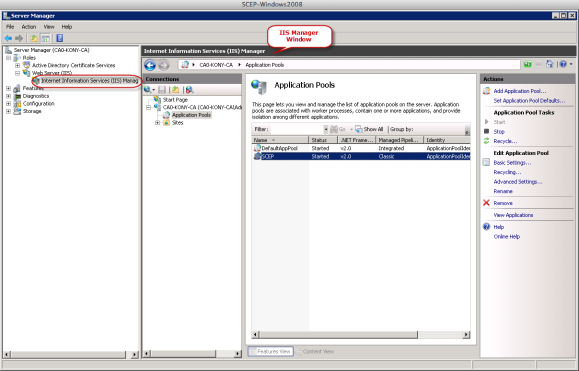
Task: Sort by Name column header
Action: [x=280, y=140]
